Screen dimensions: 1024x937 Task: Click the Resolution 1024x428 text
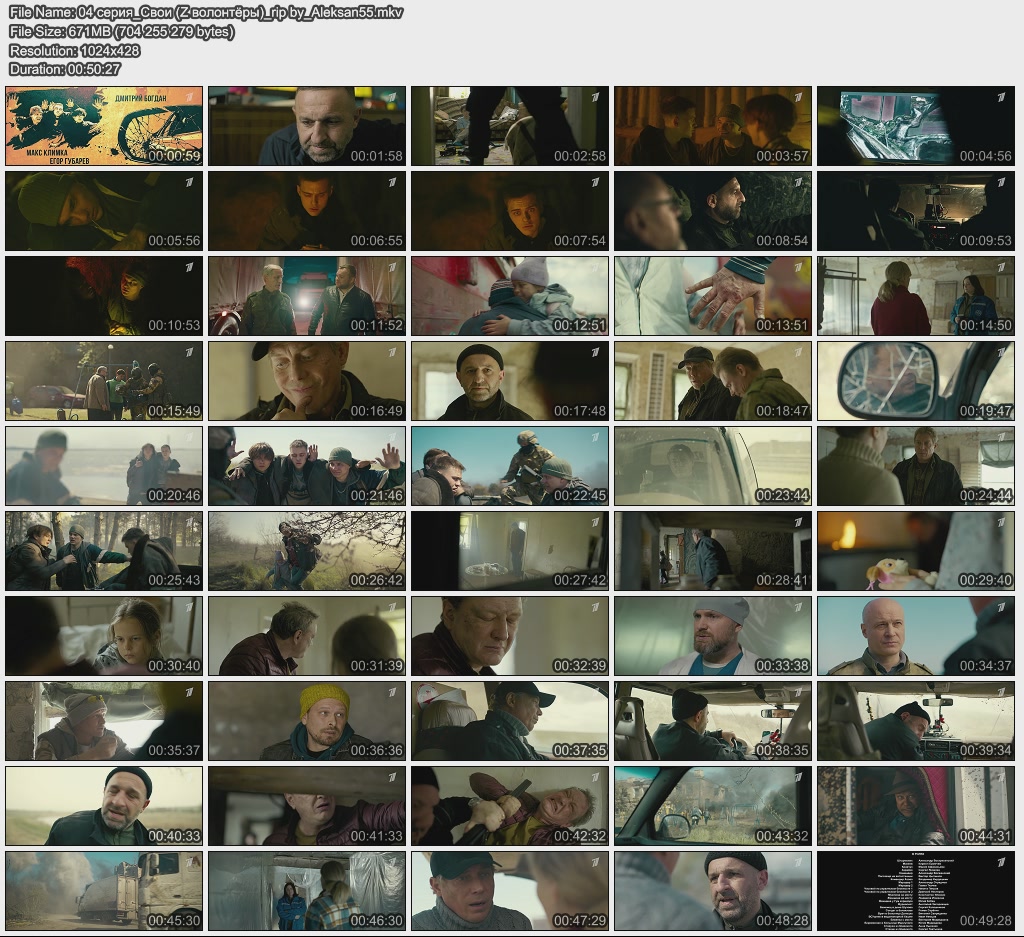click(74, 50)
